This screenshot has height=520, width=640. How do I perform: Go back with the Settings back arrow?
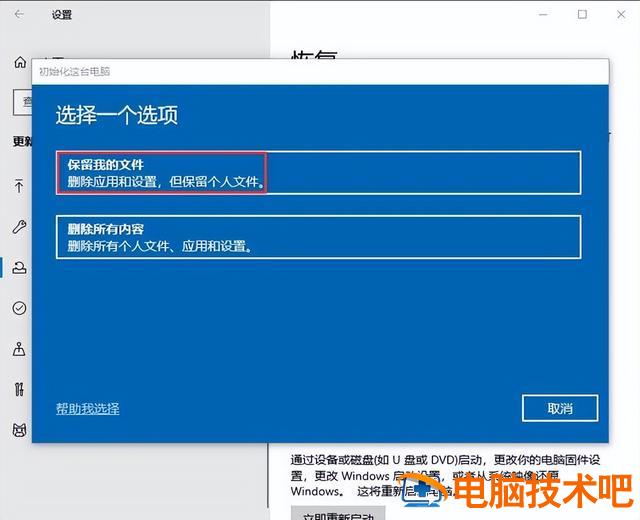pyautogui.click(x=19, y=15)
